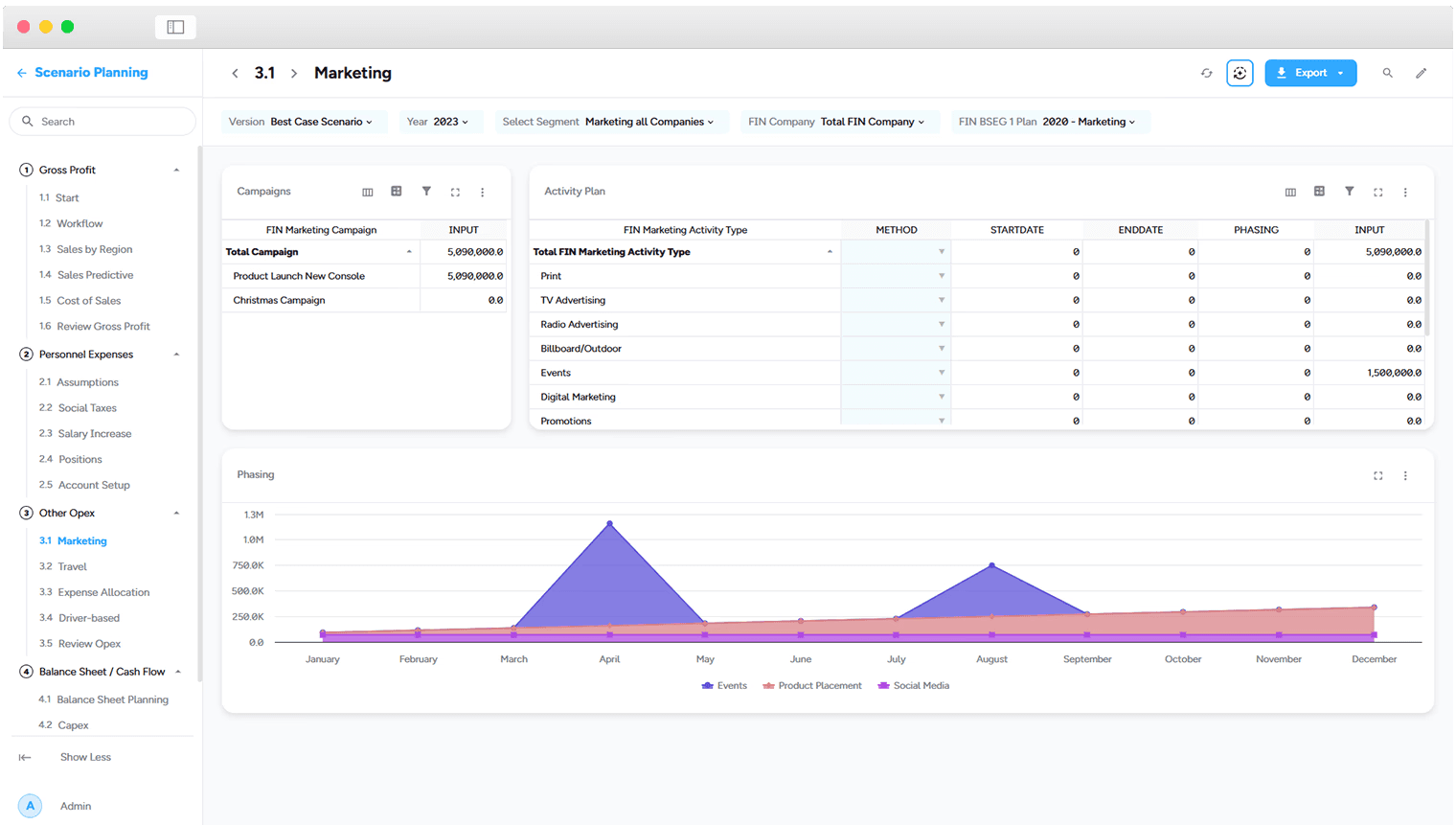Expand the Phasing chart to fullscreen

(1377, 475)
